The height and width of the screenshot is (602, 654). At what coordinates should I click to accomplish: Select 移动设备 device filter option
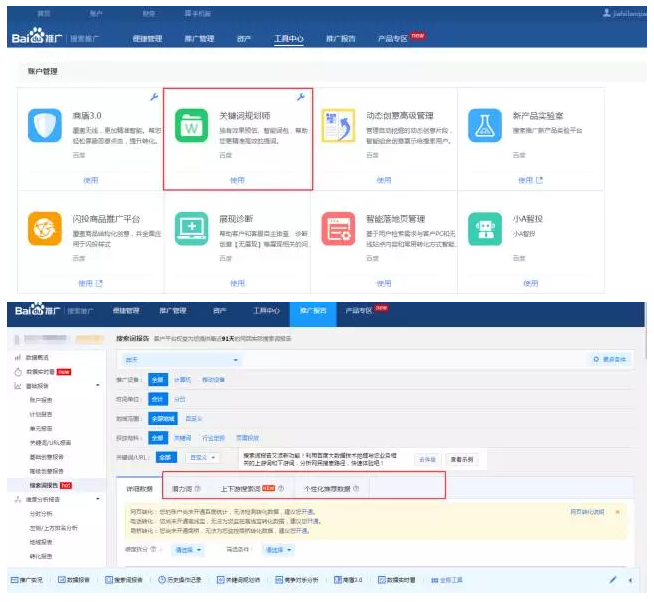(x=213, y=380)
